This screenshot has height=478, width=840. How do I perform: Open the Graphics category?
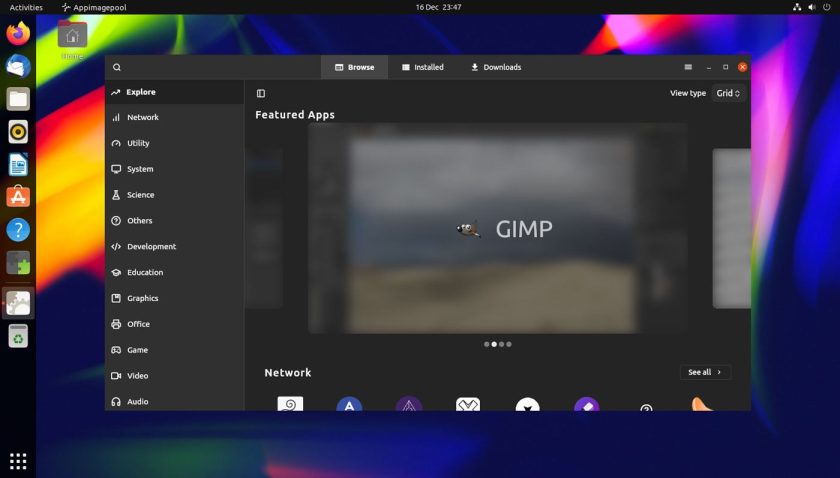point(175,298)
